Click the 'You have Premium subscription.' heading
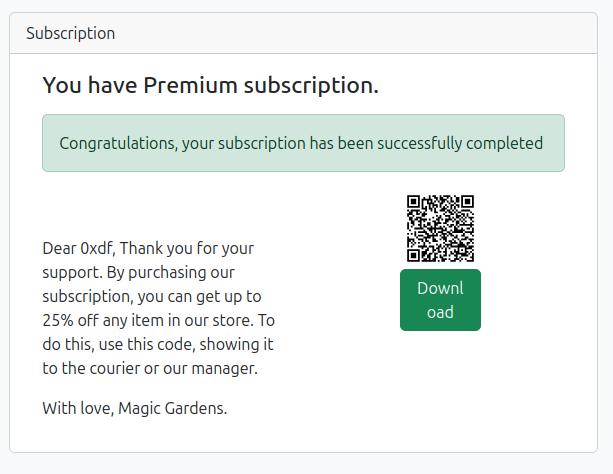This screenshot has width=613, height=474. coord(210,86)
